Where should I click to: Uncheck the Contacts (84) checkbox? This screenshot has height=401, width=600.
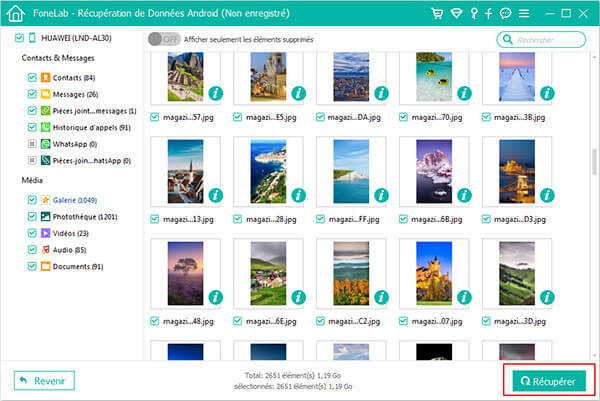coord(32,78)
